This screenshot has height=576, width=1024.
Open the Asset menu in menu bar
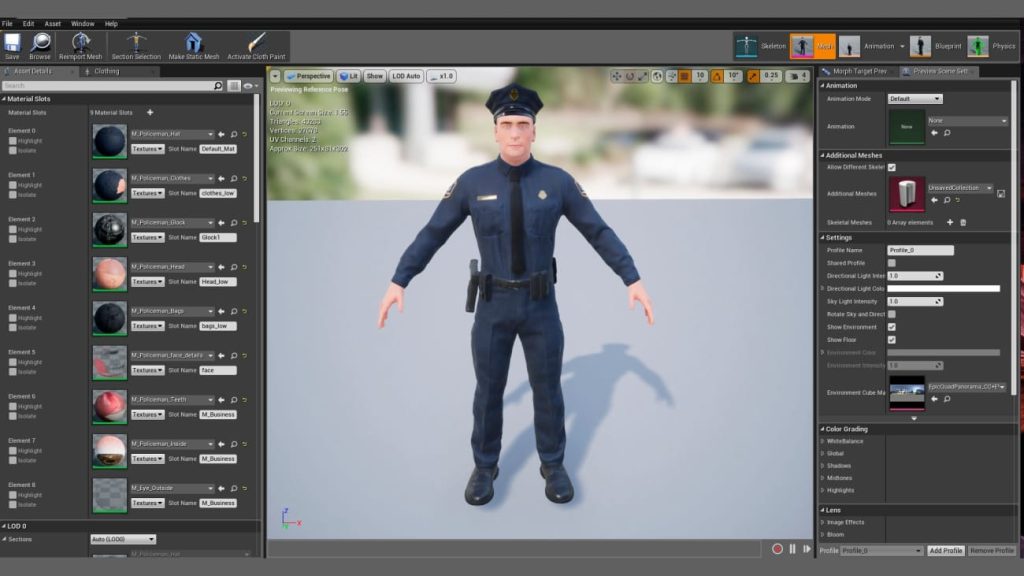click(x=51, y=23)
